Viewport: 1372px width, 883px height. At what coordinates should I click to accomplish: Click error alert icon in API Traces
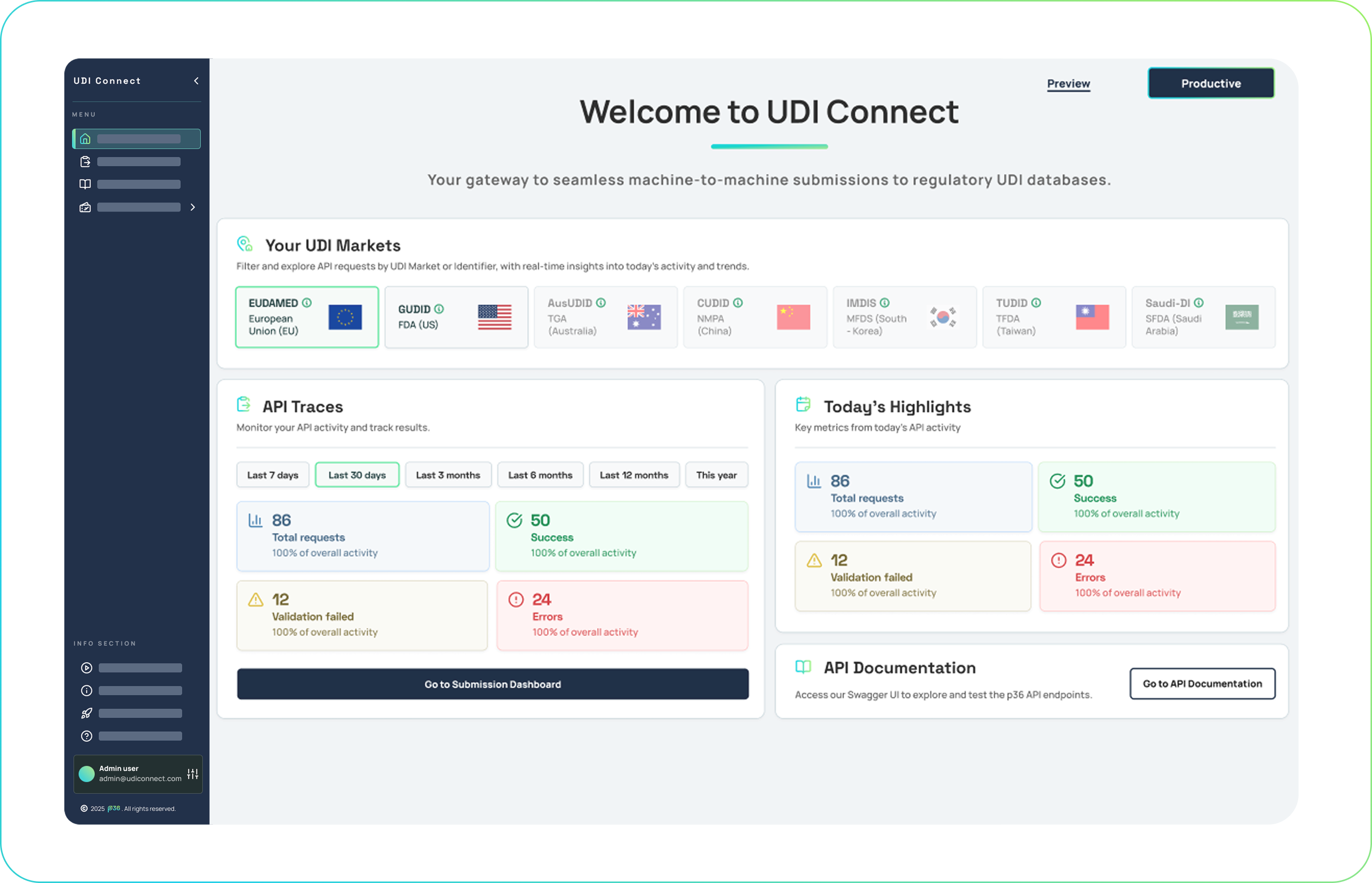point(516,600)
